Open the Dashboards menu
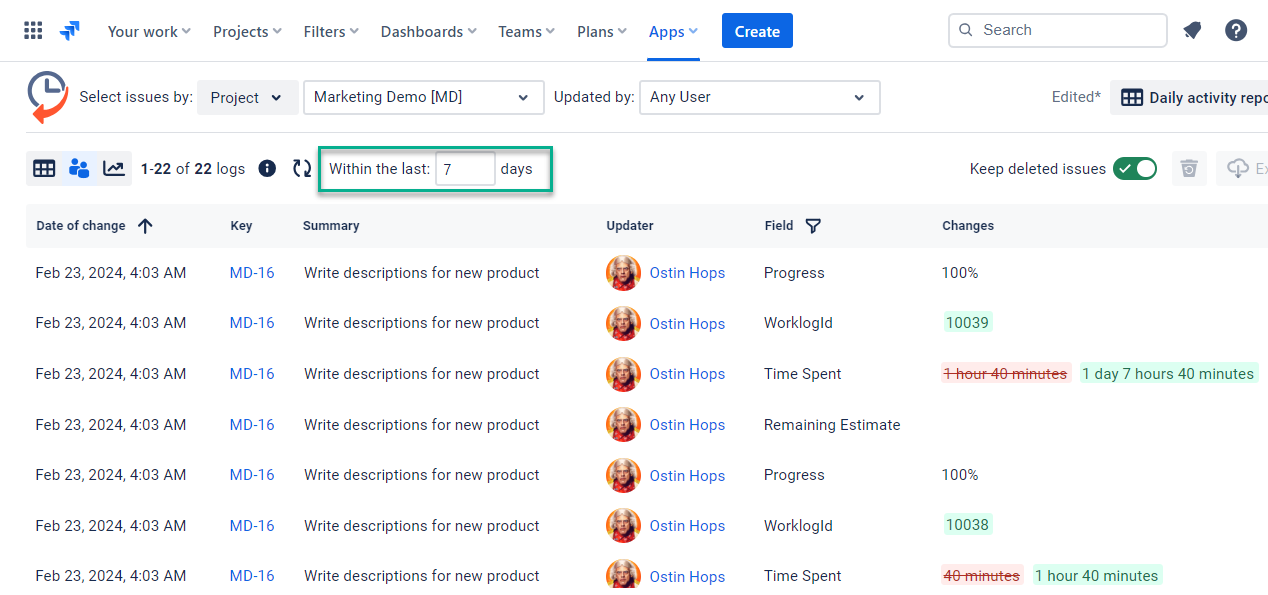The image size is (1268, 595). pos(428,32)
